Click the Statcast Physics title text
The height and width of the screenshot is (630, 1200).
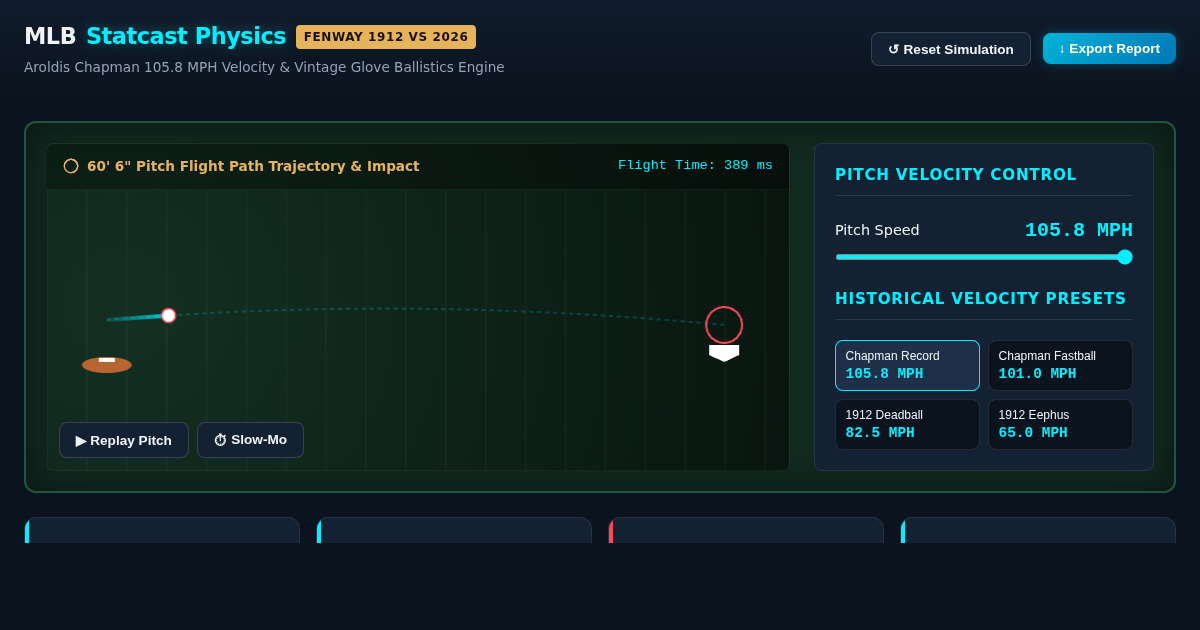(186, 36)
